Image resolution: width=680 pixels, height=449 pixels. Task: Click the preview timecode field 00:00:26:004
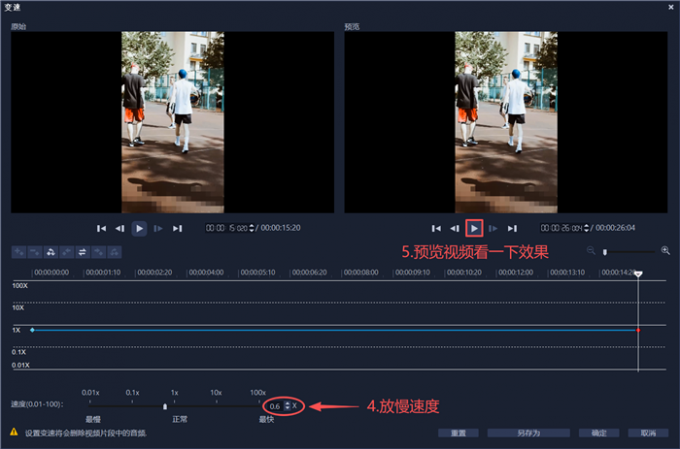click(561, 228)
